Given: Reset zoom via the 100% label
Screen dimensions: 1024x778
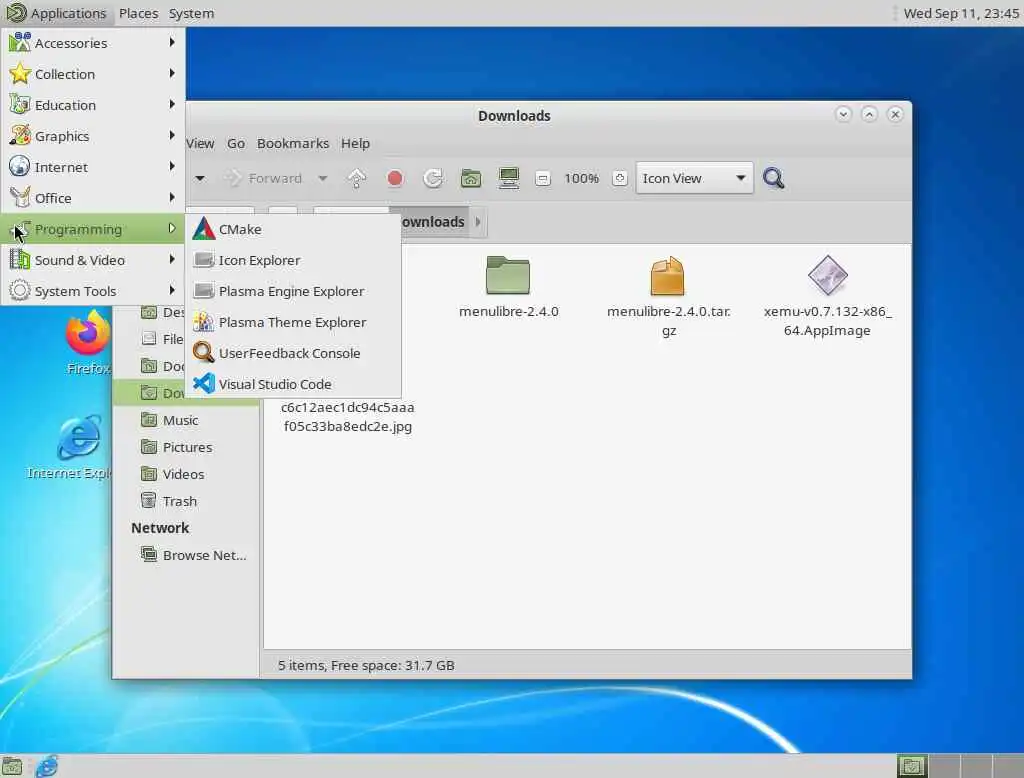Looking at the screenshot, I should (x=581, y=178).
